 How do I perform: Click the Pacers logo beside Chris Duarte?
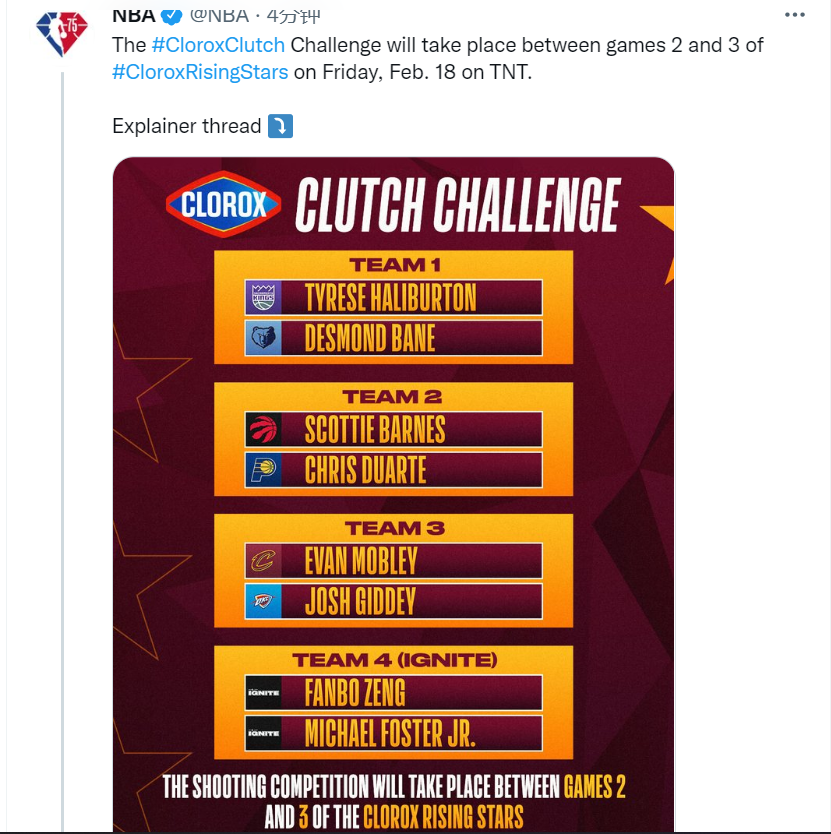[x=263, y=470]
